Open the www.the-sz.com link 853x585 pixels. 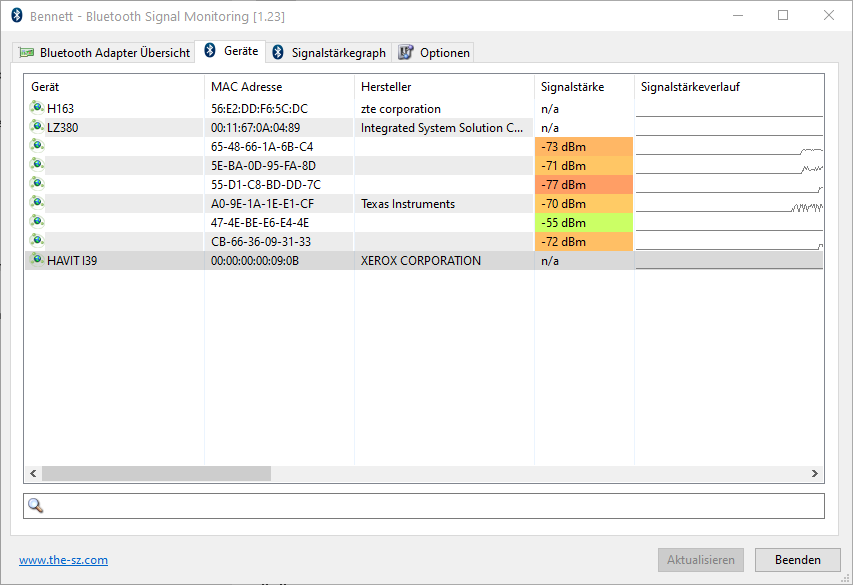63,560
